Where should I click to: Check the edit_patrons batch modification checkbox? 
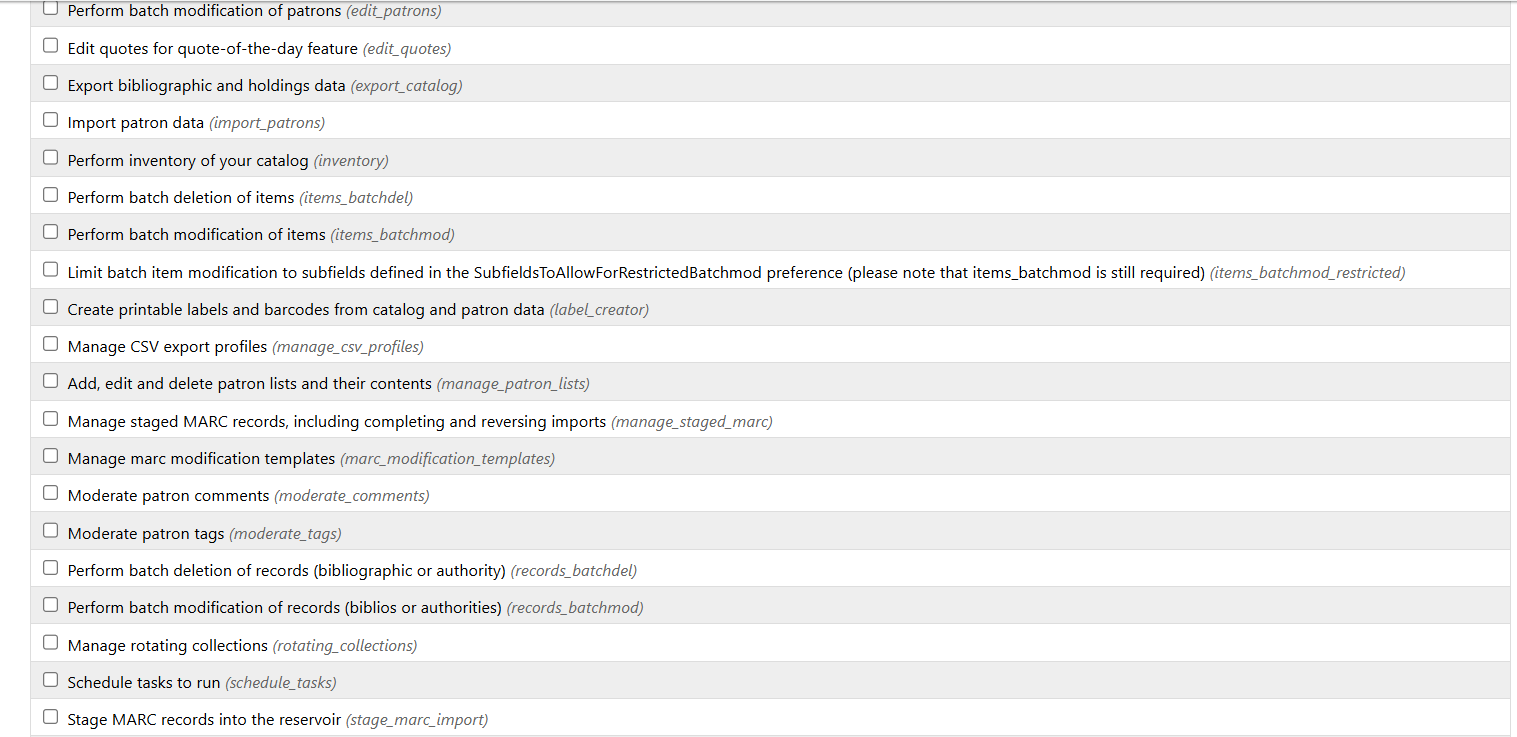(51, 9)
